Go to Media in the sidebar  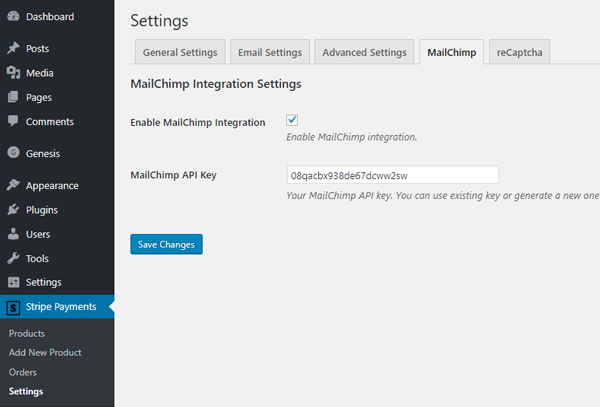click(40, 73)
